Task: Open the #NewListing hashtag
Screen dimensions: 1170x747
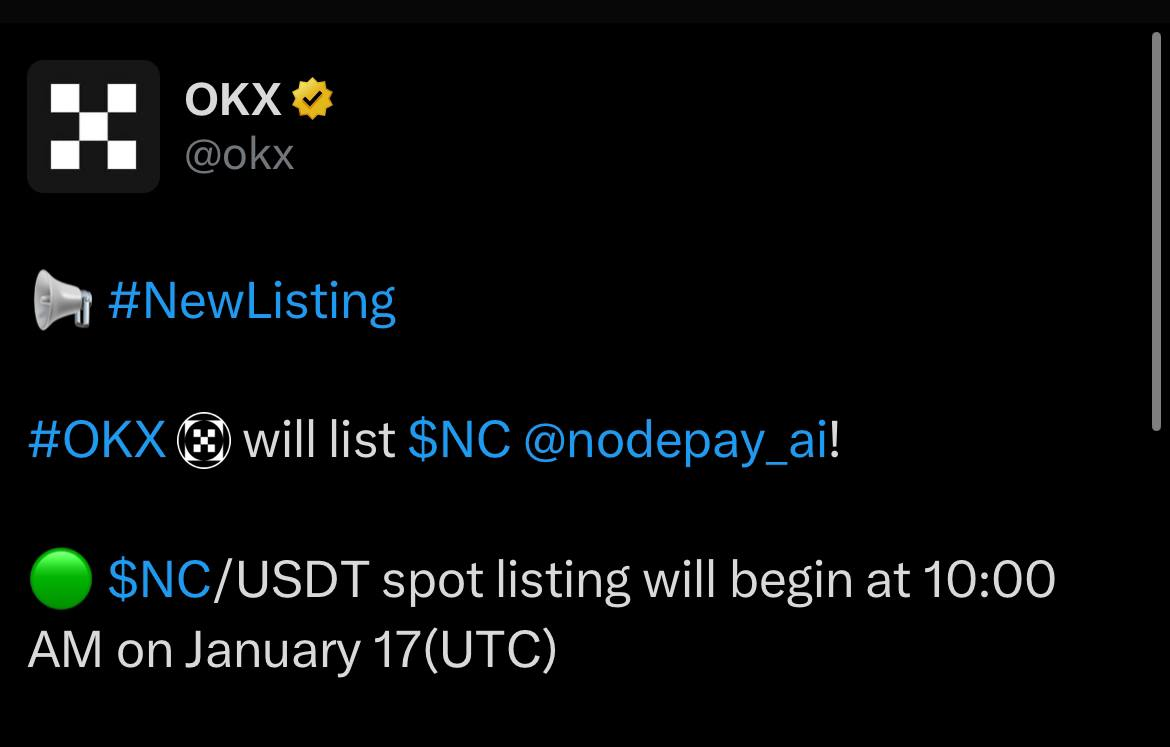Action: pyautogui.click(x=251, y=302)
